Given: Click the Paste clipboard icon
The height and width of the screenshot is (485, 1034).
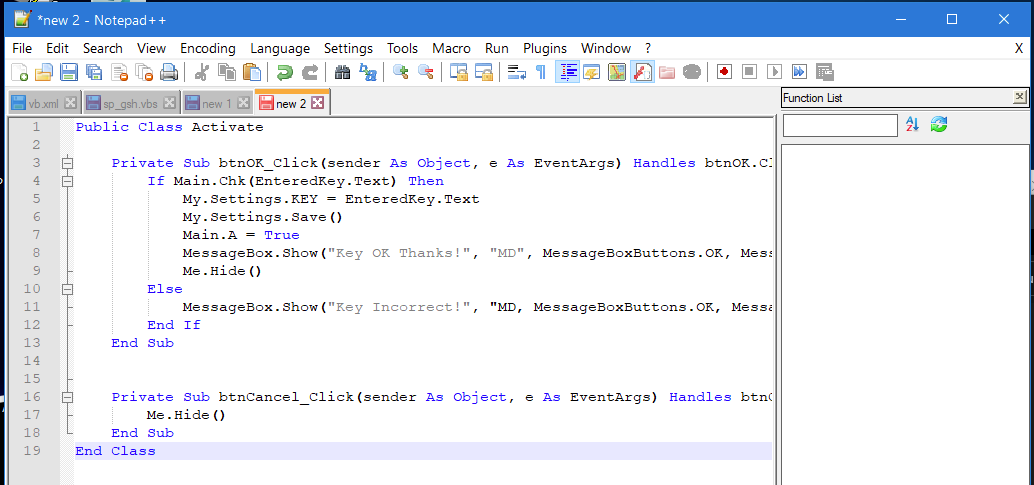Looking at the screenshot, I should [252, 72].
